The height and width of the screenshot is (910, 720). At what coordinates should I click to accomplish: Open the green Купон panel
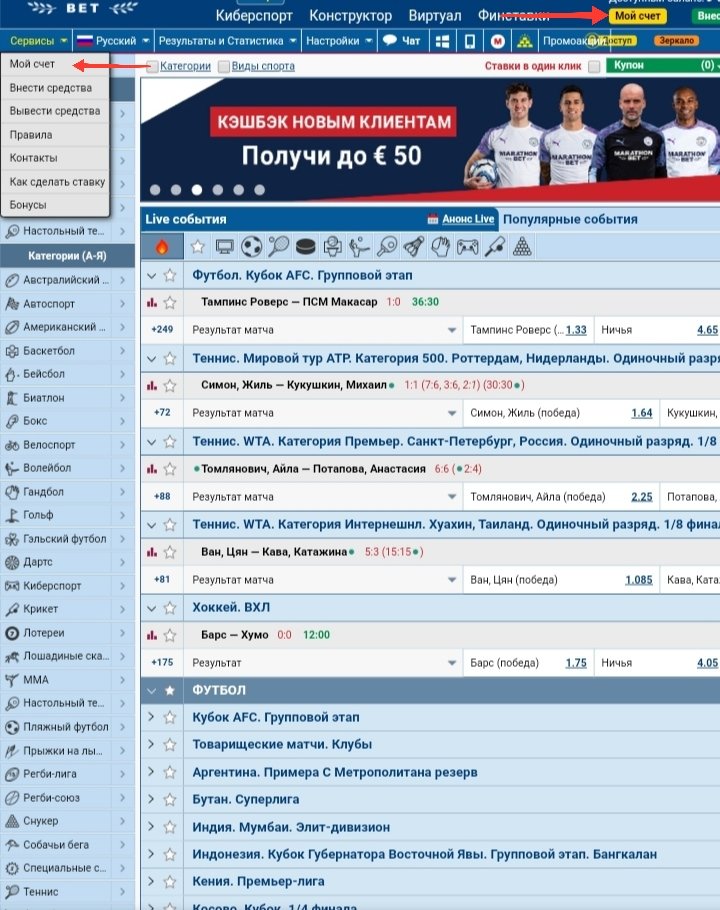pos(663,66)
